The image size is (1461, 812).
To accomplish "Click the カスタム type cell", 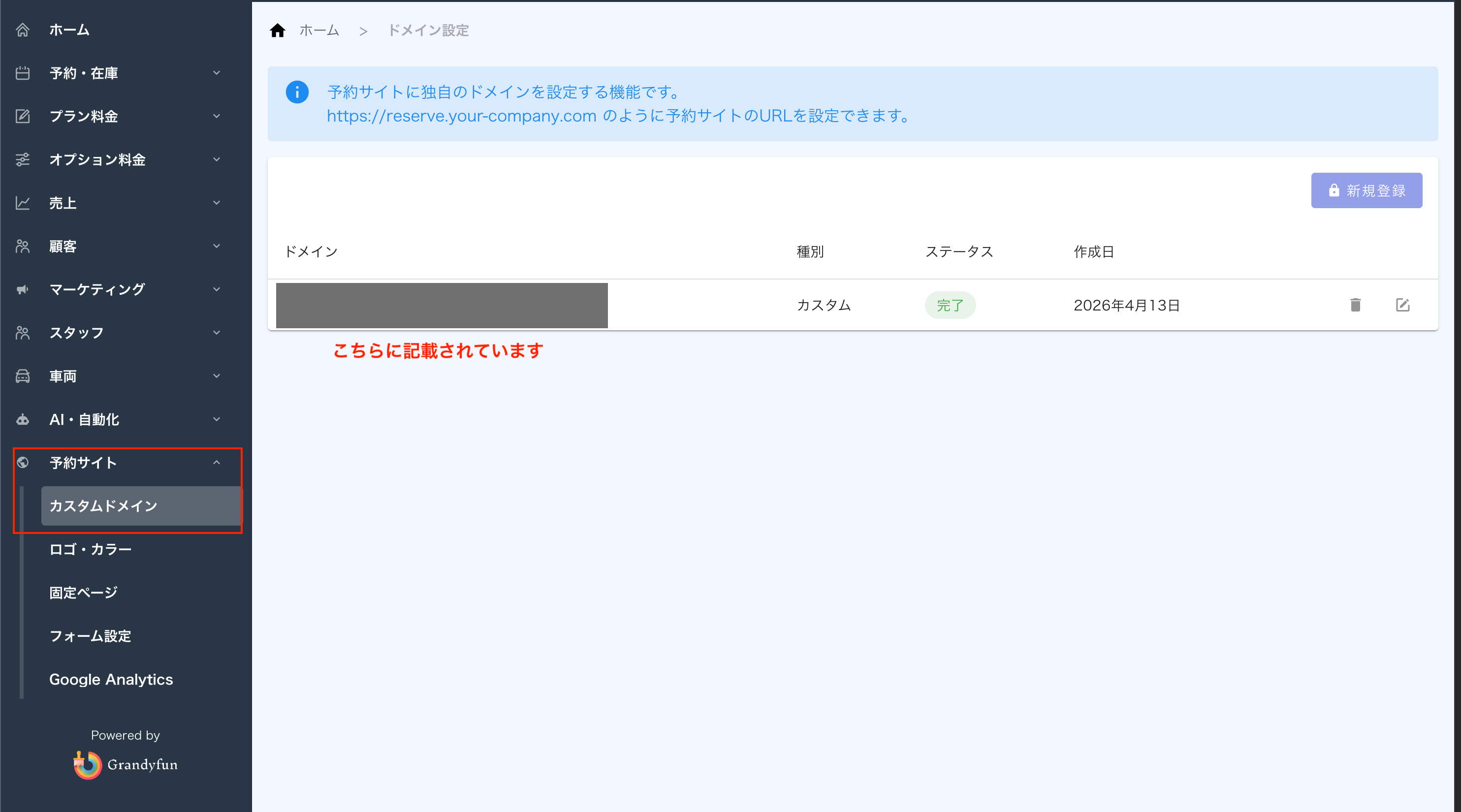I will pyautogui.click(x=824, y=305).
